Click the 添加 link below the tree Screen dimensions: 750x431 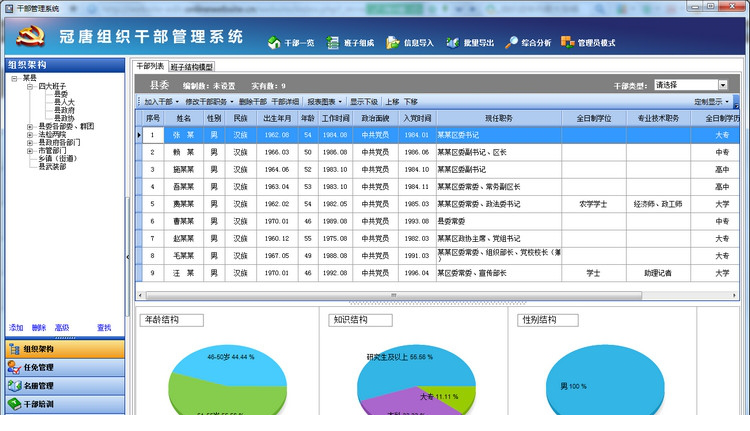16,328
